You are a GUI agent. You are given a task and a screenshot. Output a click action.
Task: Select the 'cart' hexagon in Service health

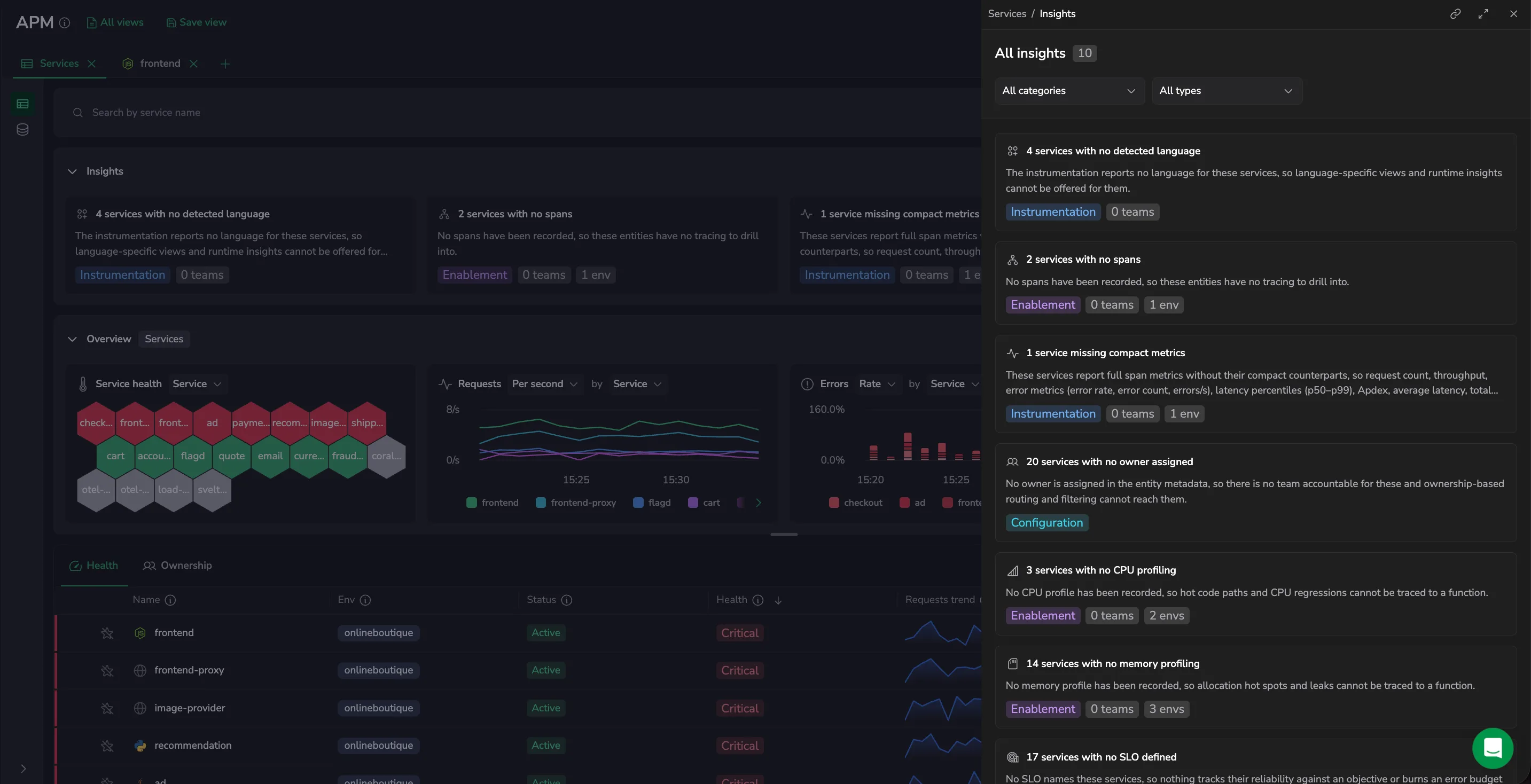coord(115,457)
